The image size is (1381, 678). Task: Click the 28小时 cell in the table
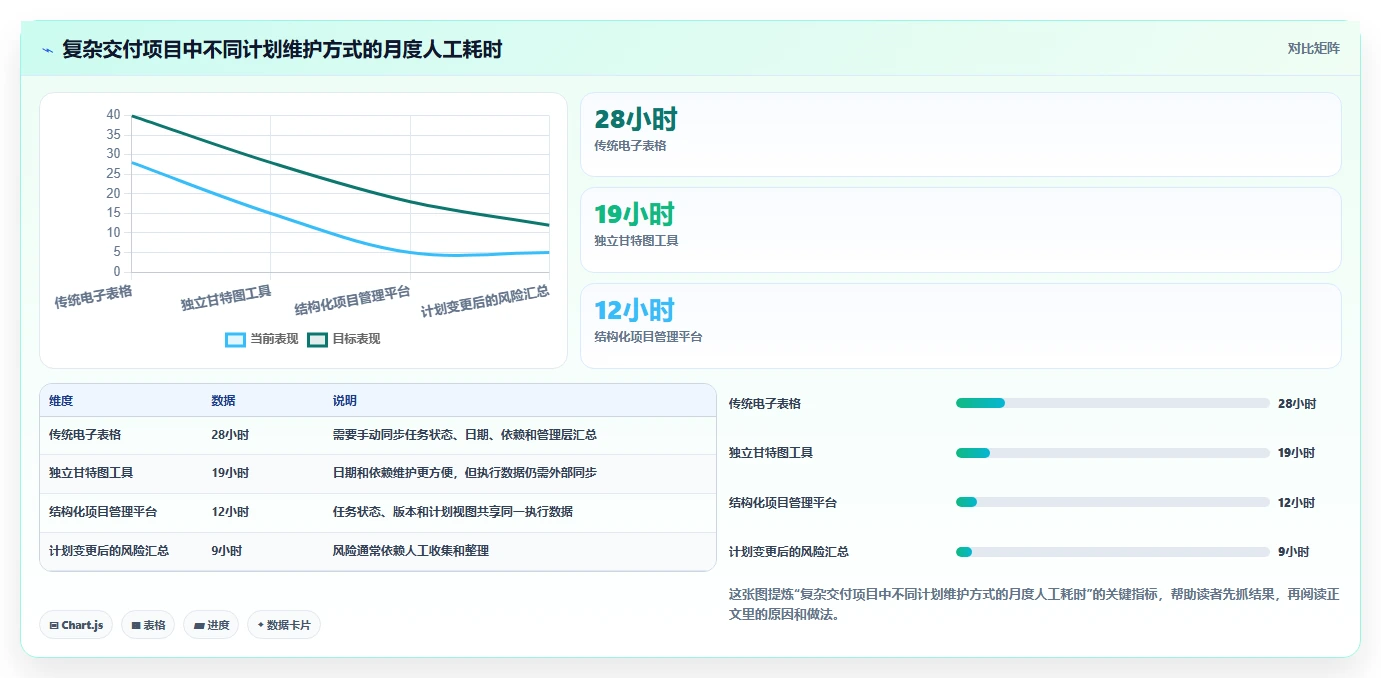(x=230, y=435)
